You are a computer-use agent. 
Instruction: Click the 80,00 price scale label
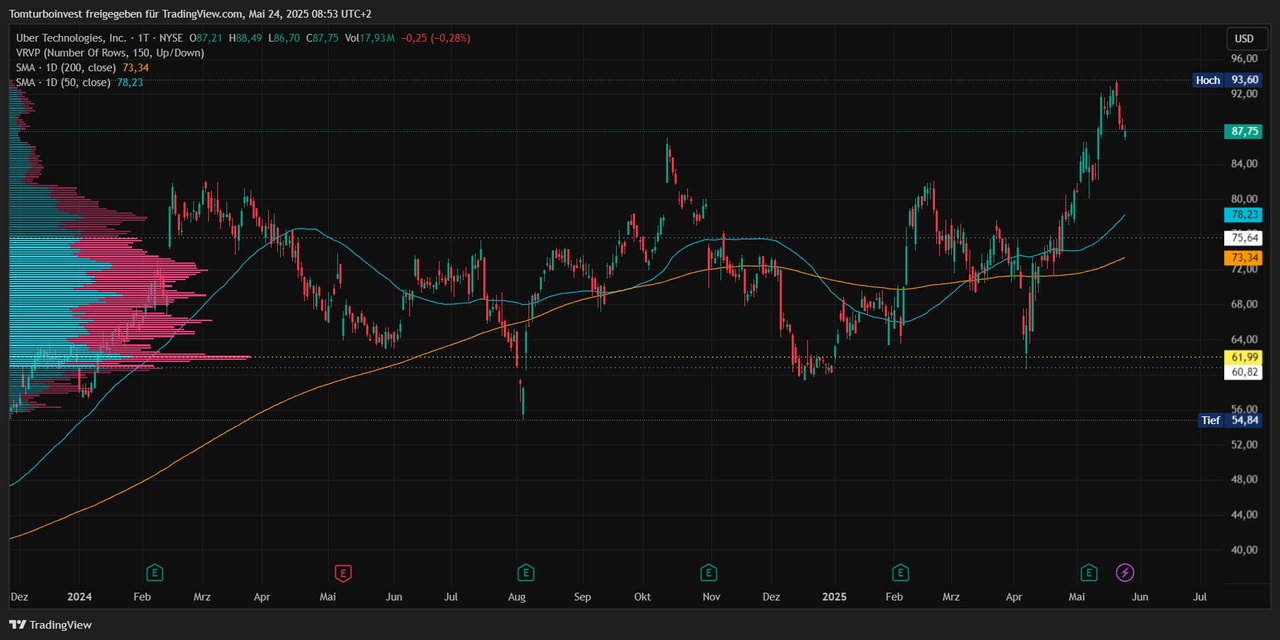tap(1244, 199)
